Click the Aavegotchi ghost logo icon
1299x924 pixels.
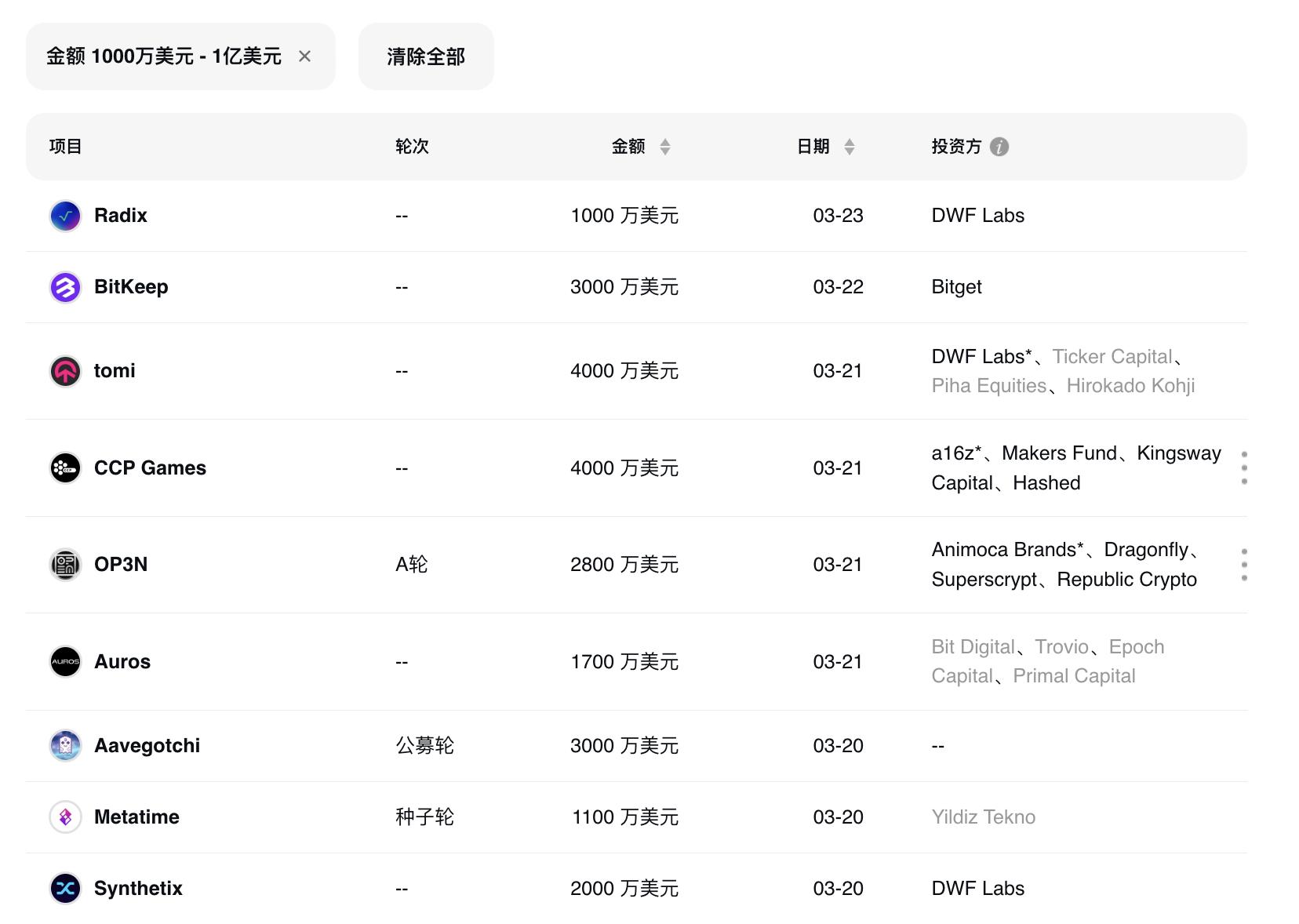pos(65,746)
